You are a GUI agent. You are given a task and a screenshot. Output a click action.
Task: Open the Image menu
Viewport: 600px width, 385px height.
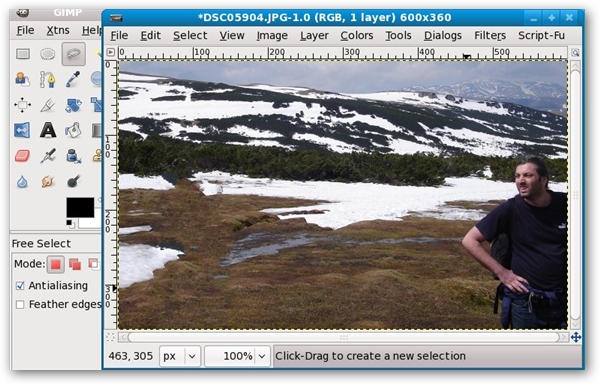[272, 36]
